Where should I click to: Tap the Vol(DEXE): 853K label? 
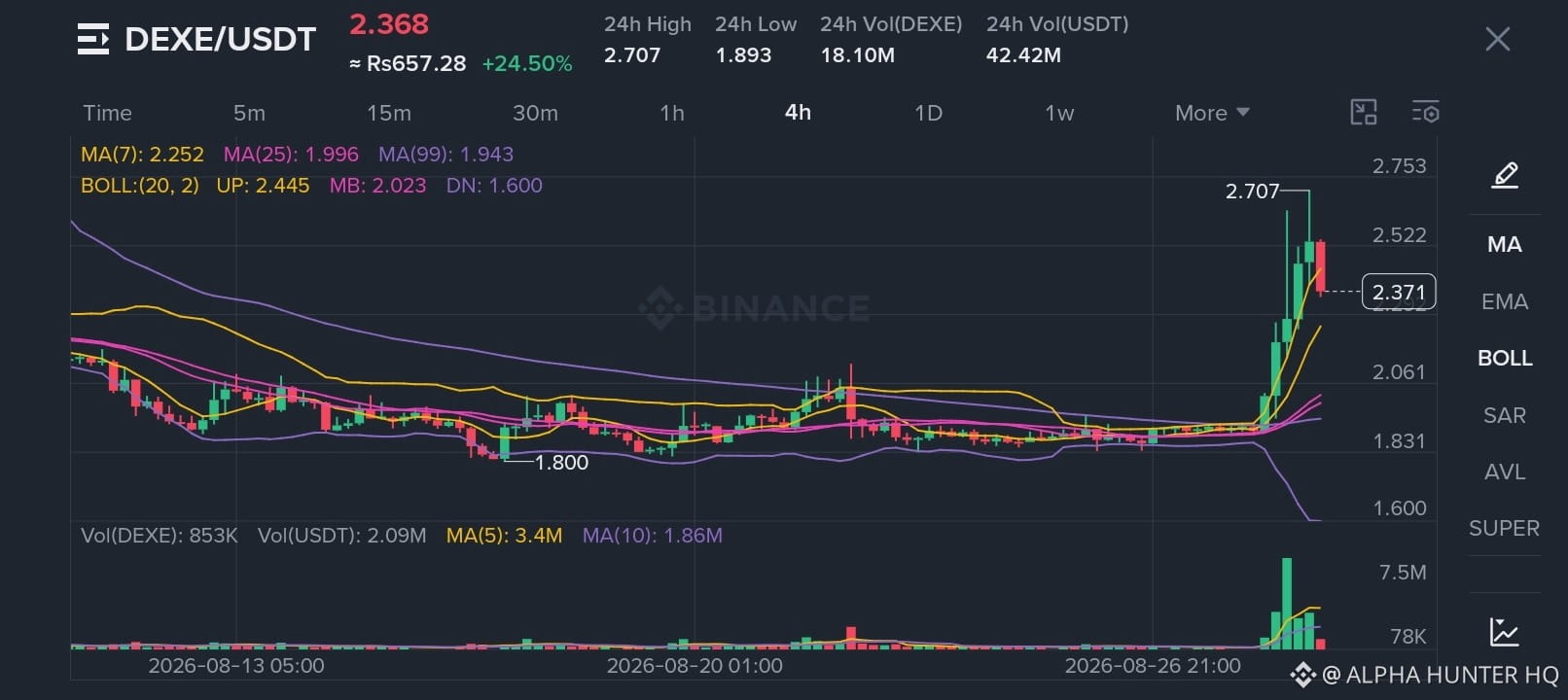click(160, 536)
